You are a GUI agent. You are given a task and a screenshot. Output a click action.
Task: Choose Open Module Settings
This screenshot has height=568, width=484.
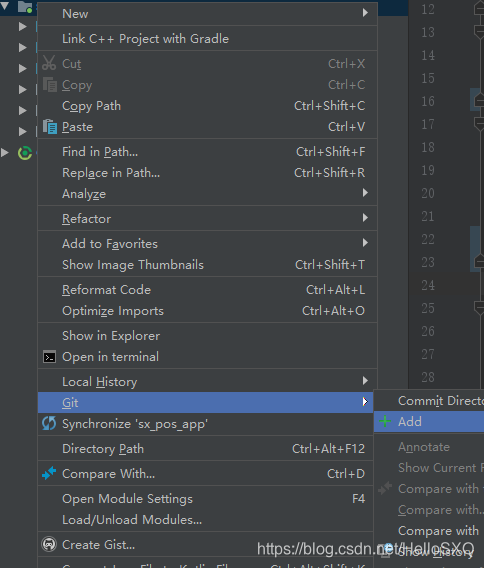tap(205, 499)
